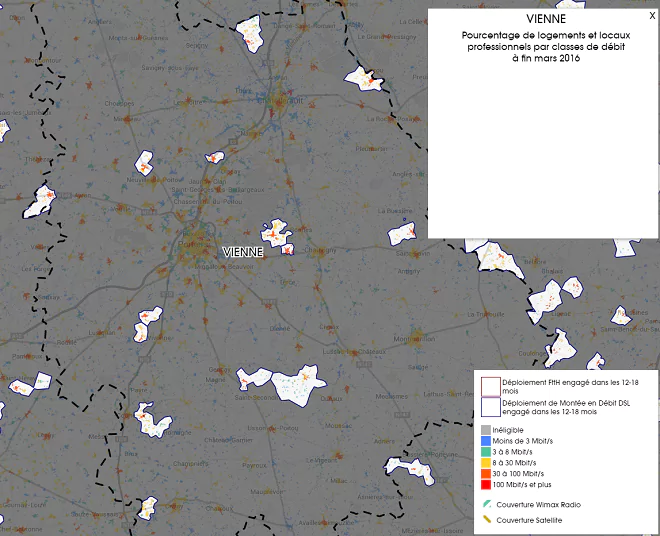
Task: Click the Montmorillon town on the map
Action: (x=414, y=339)
